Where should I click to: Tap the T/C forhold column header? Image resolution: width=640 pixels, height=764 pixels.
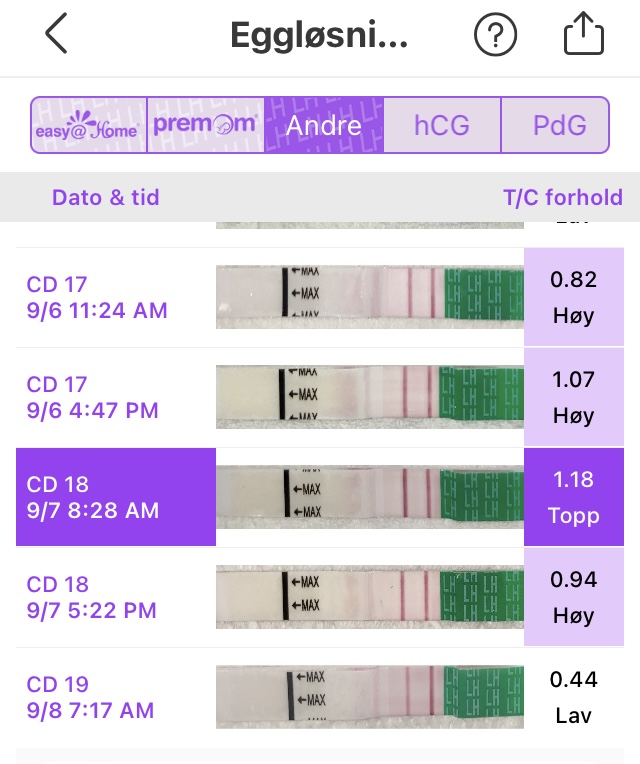click(x=562, y=197)
